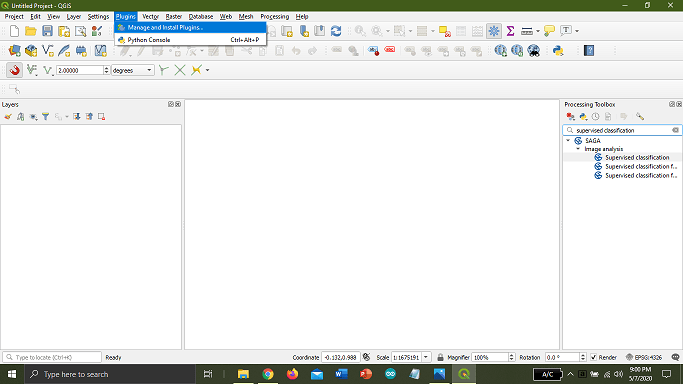This screenshot has width=683, height=384.
Task: Step the Magnifier value with its spinner arrows
Action: 511,357
